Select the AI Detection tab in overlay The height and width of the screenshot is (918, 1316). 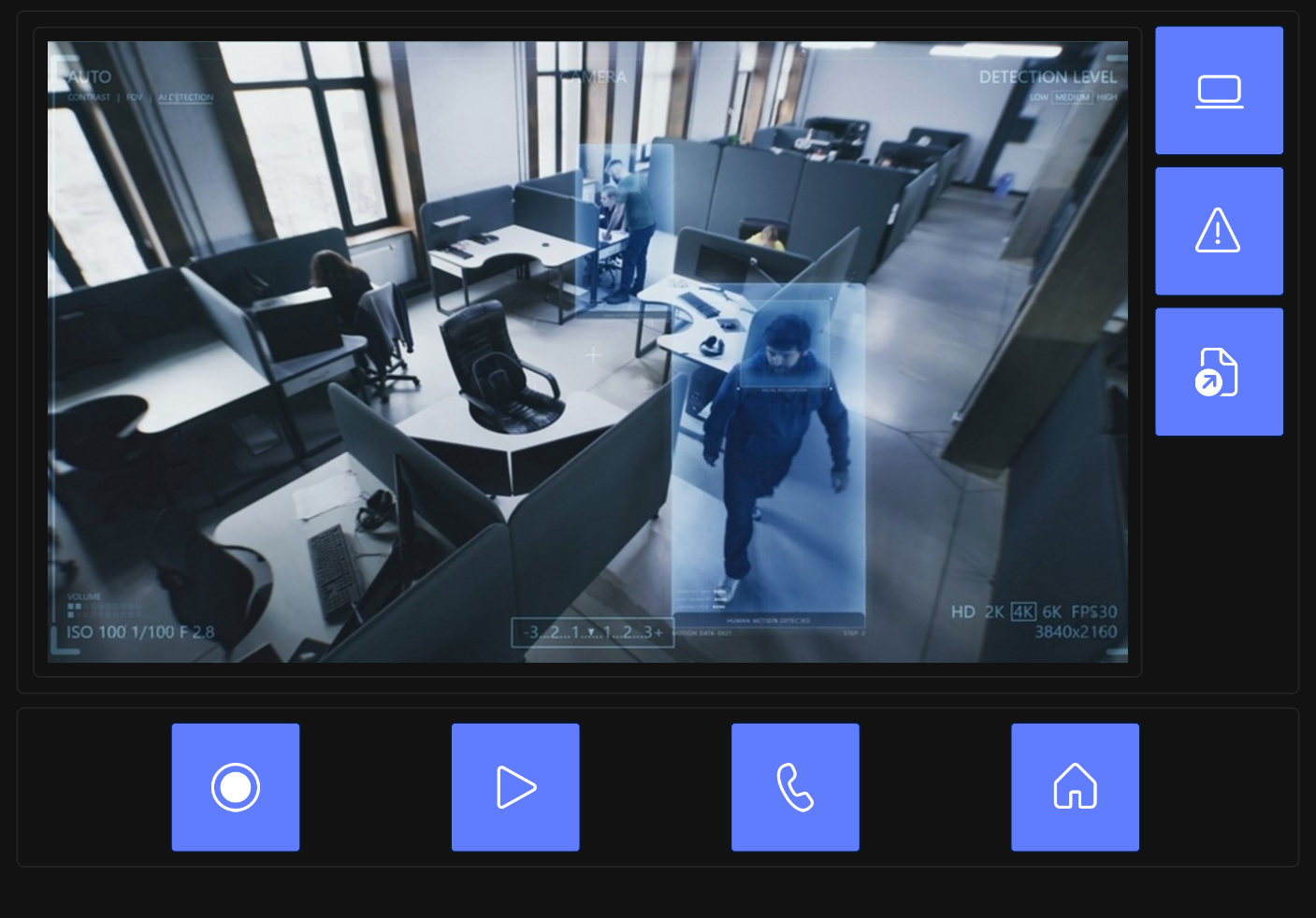(185, 97)
